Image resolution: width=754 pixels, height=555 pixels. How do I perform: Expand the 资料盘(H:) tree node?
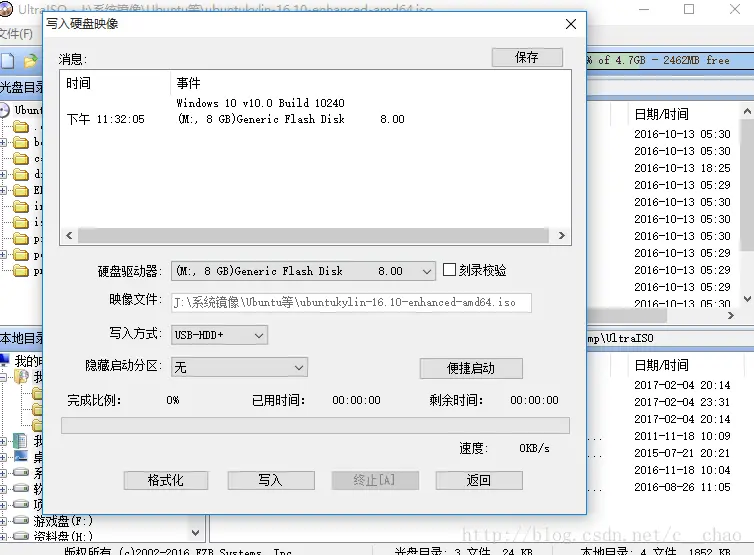click(x=3, y=536)
